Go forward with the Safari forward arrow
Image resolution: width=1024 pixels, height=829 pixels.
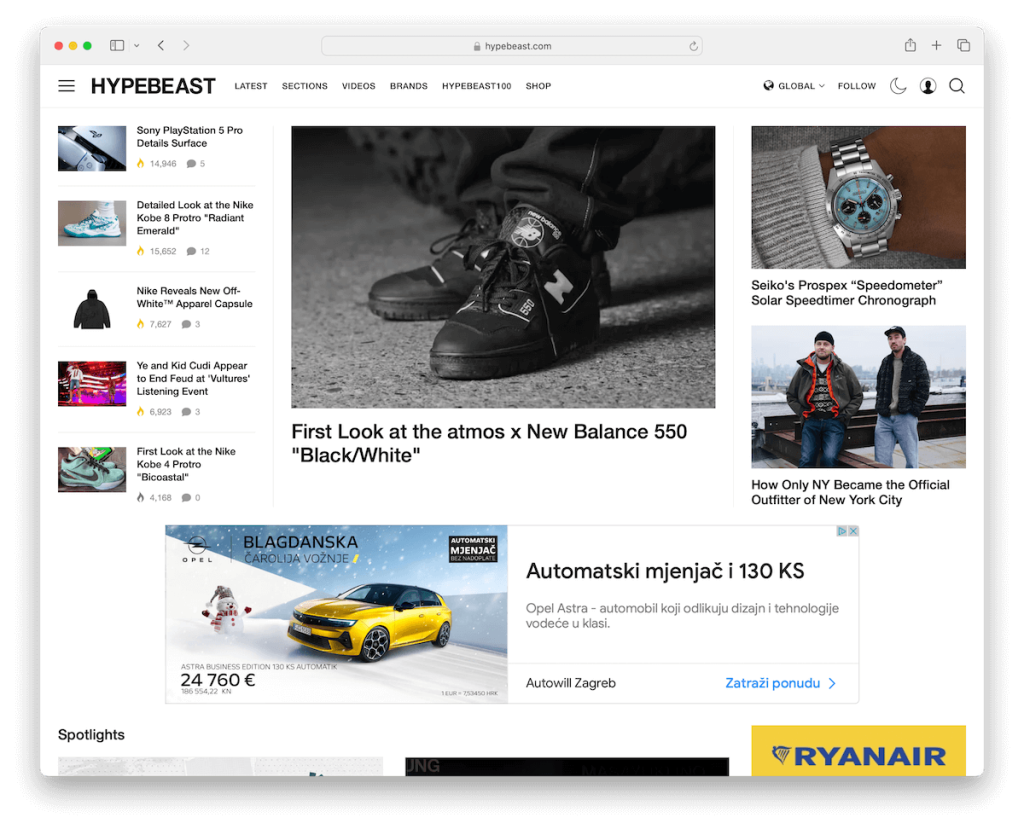(186, 45)
